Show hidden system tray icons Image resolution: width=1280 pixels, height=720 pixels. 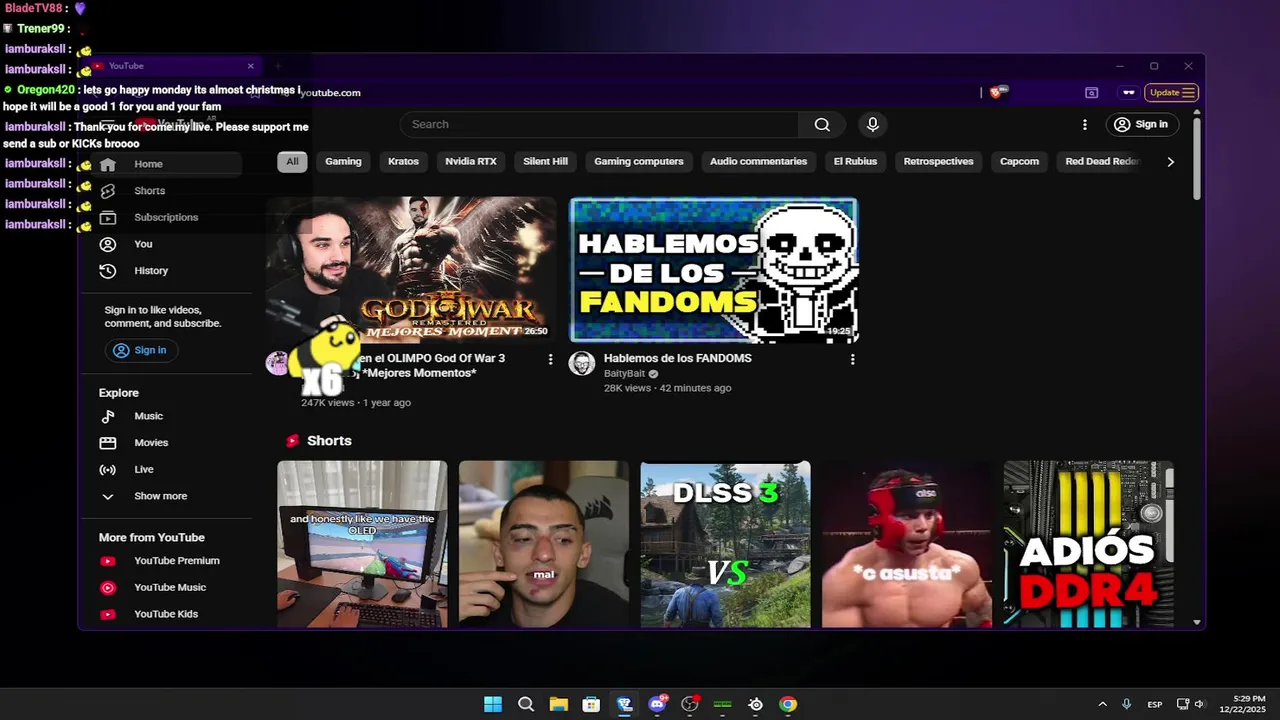click(1102, 704)
